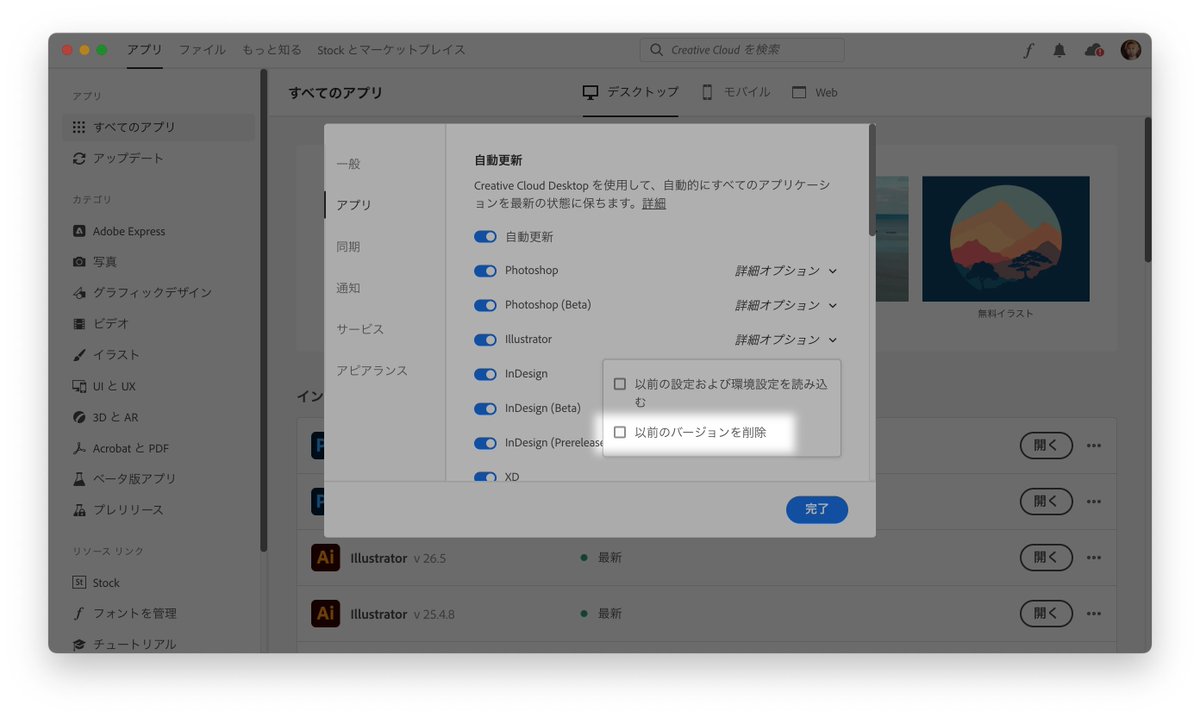Open Adobe Express category icon
This screenshot has width=1200, height=717.
coord(79,231)
